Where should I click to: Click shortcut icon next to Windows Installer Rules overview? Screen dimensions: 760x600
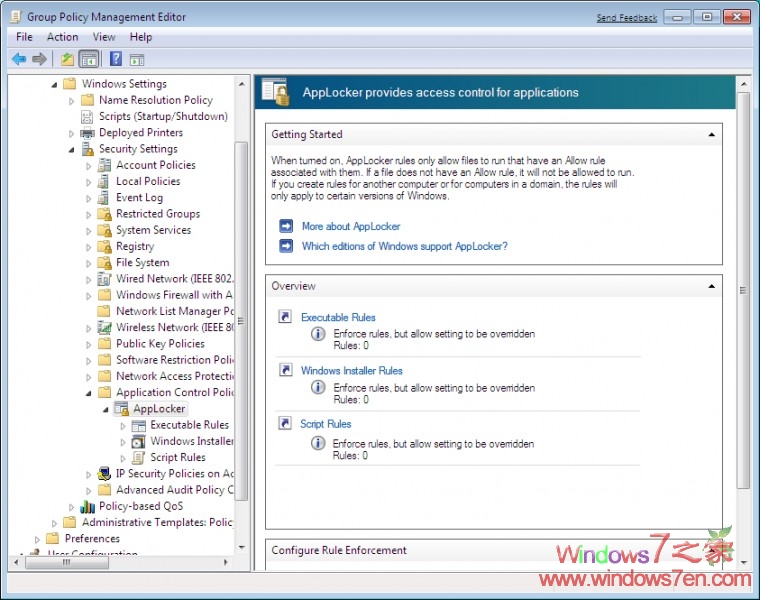point(285,370)
